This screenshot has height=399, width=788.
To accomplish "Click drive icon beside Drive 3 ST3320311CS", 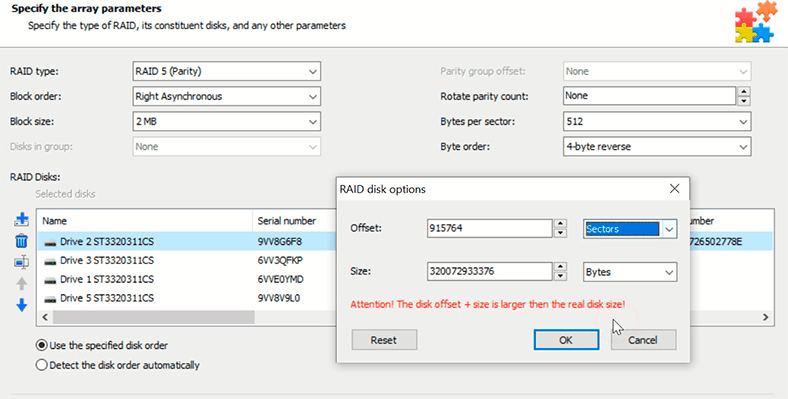I will click(50, 261).
